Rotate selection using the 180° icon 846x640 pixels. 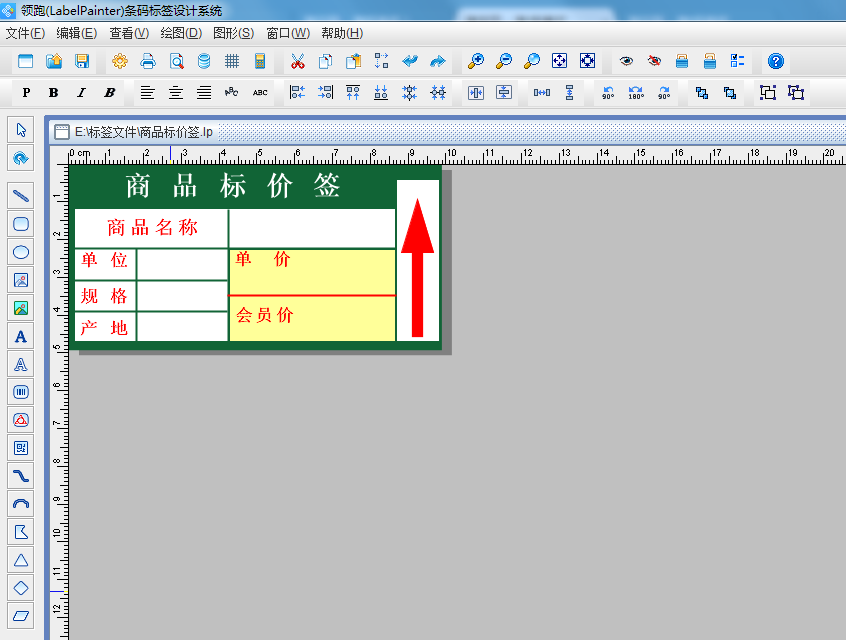[x=636, y=93]
